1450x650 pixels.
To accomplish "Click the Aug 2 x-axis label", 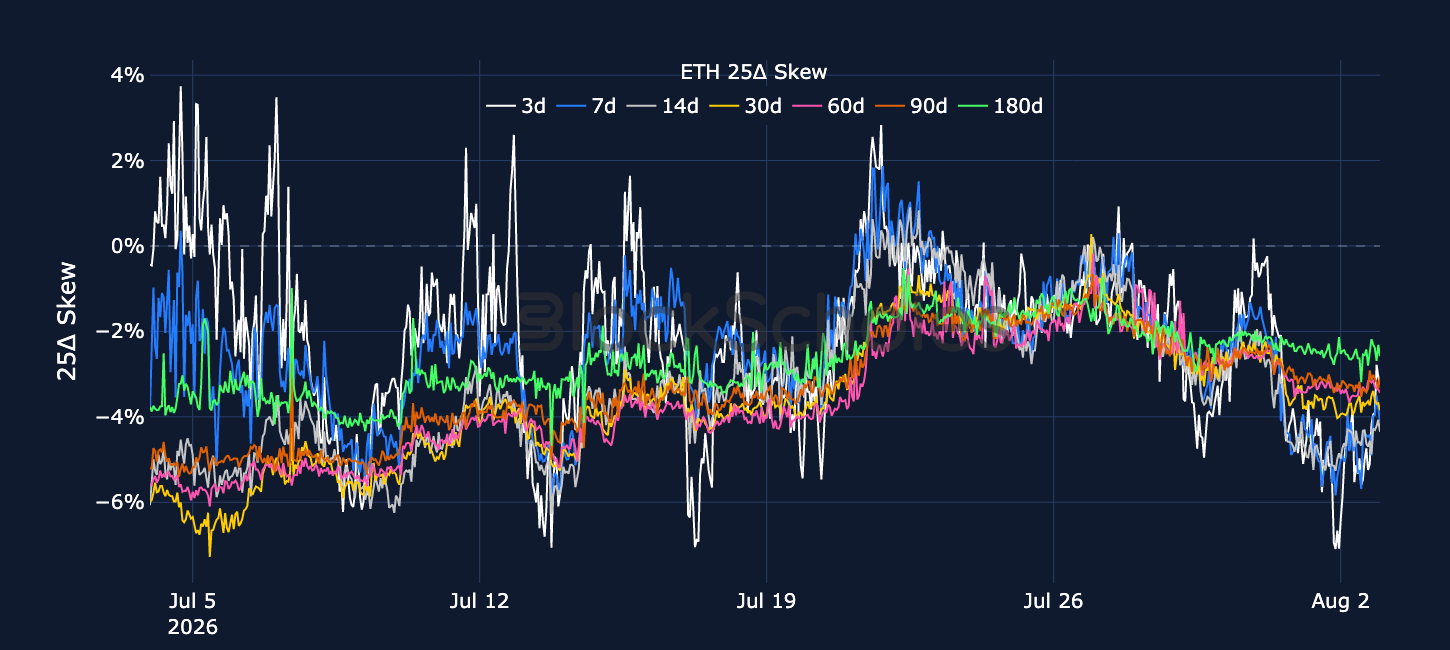I will (1340, 601).
